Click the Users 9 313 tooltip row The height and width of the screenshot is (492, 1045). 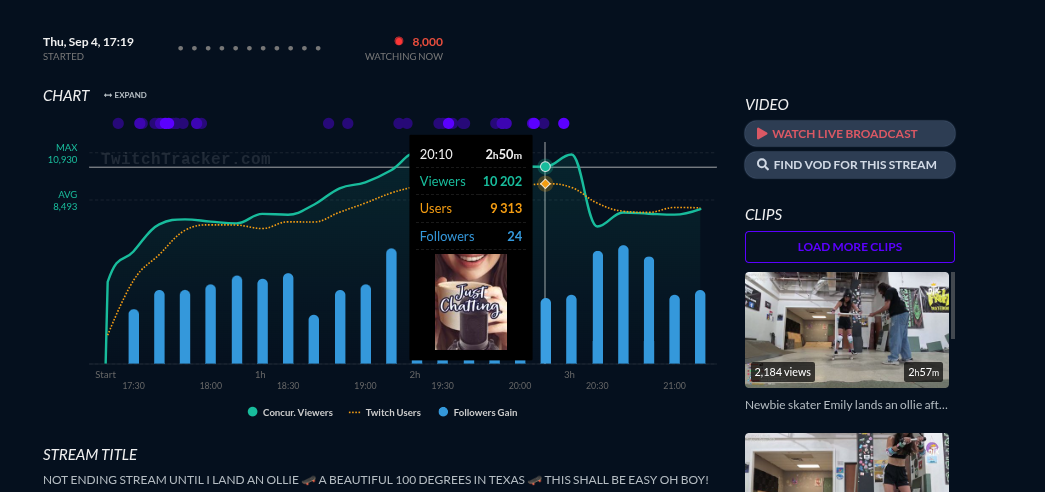pos(471,209)
